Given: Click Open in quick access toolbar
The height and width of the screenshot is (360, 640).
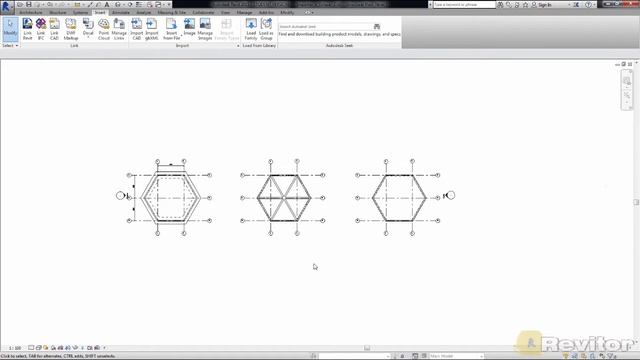Looking at the screenshot, I should (x=20, y=4).
